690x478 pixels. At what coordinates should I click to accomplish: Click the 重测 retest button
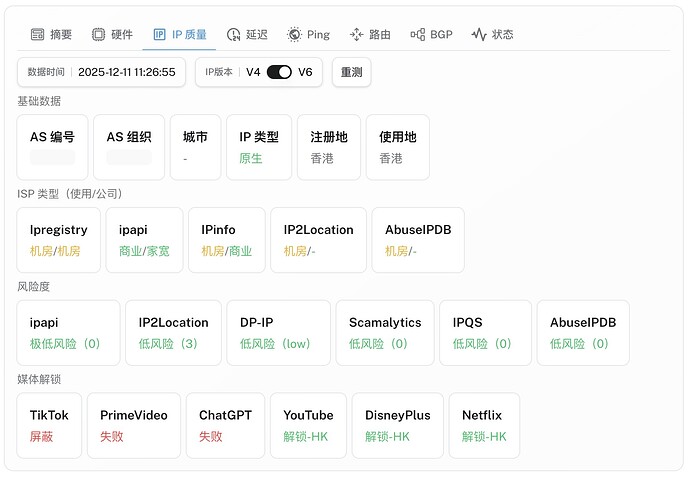352,72
